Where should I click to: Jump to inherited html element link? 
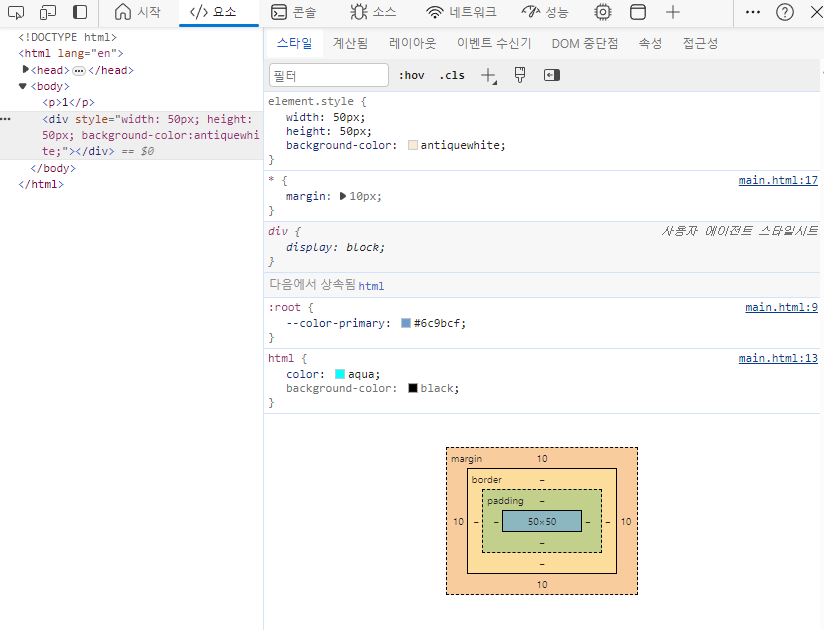(371, 286)
